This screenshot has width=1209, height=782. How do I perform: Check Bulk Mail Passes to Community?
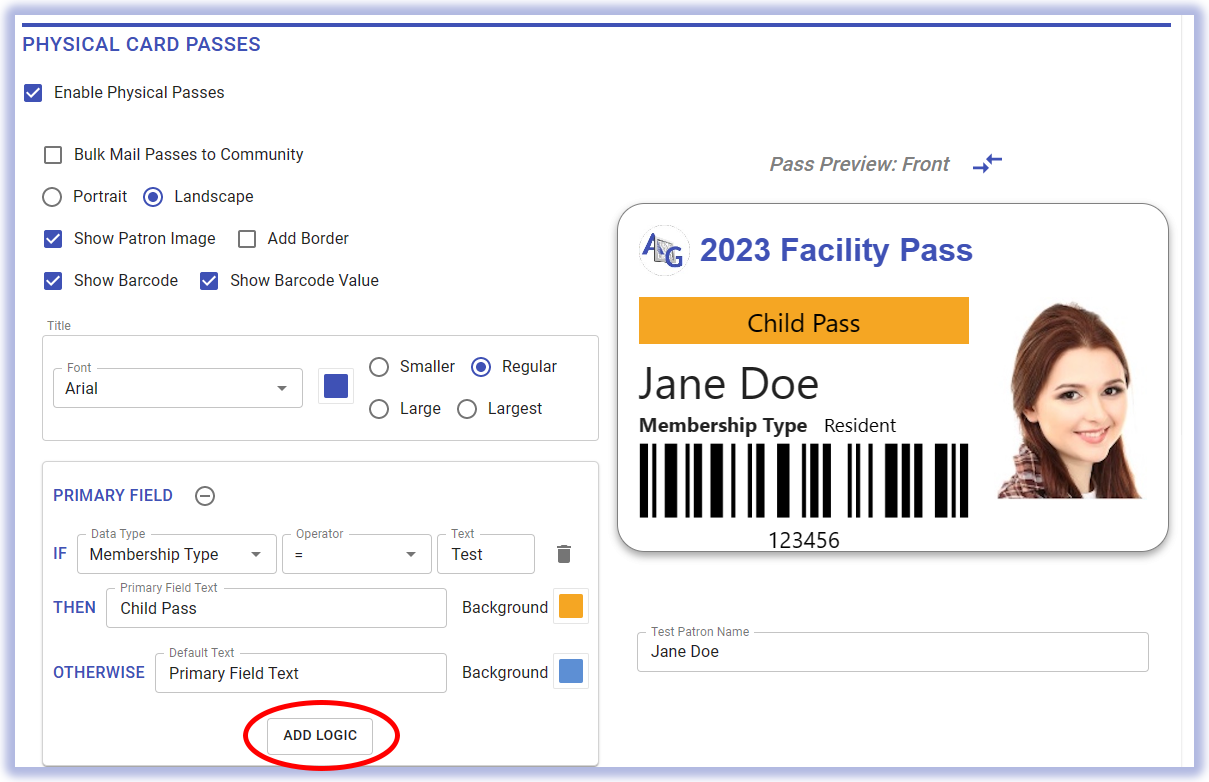pyautogui.click(x=53, y=155)
